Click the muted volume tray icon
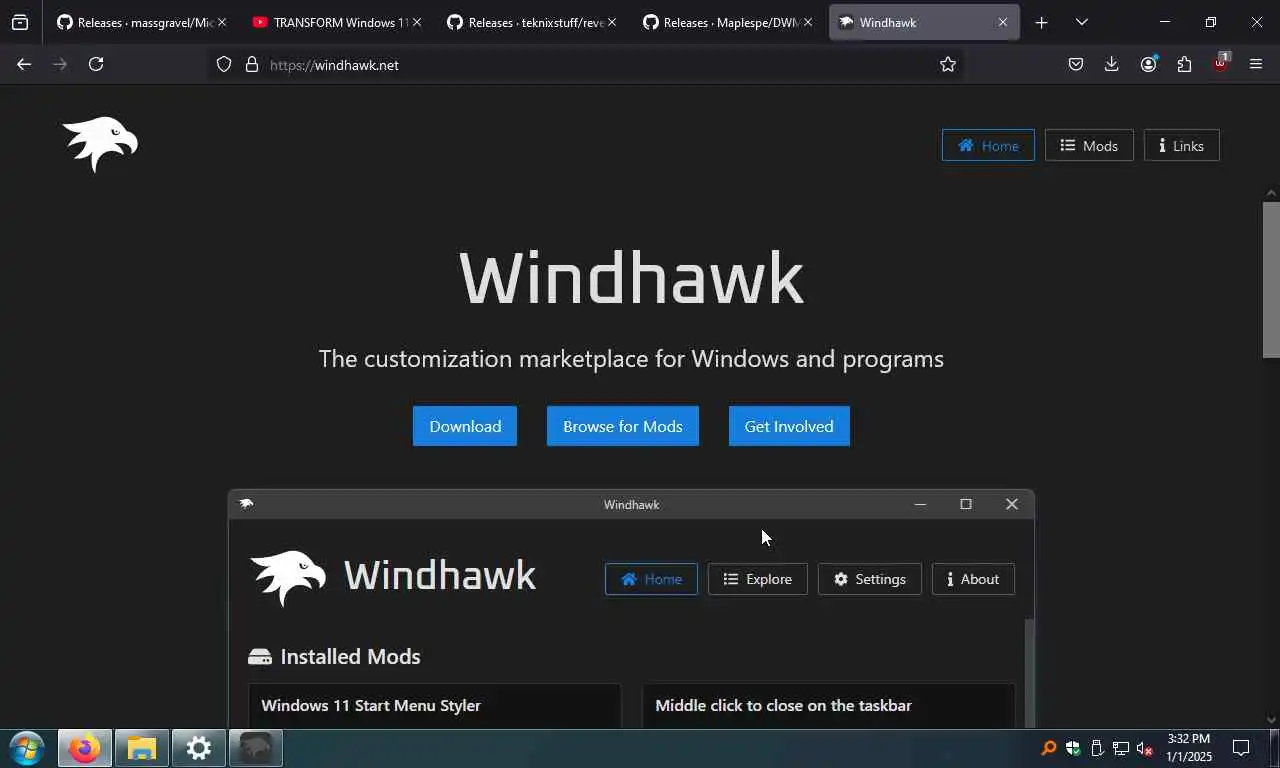 (x=1145, y=748)
